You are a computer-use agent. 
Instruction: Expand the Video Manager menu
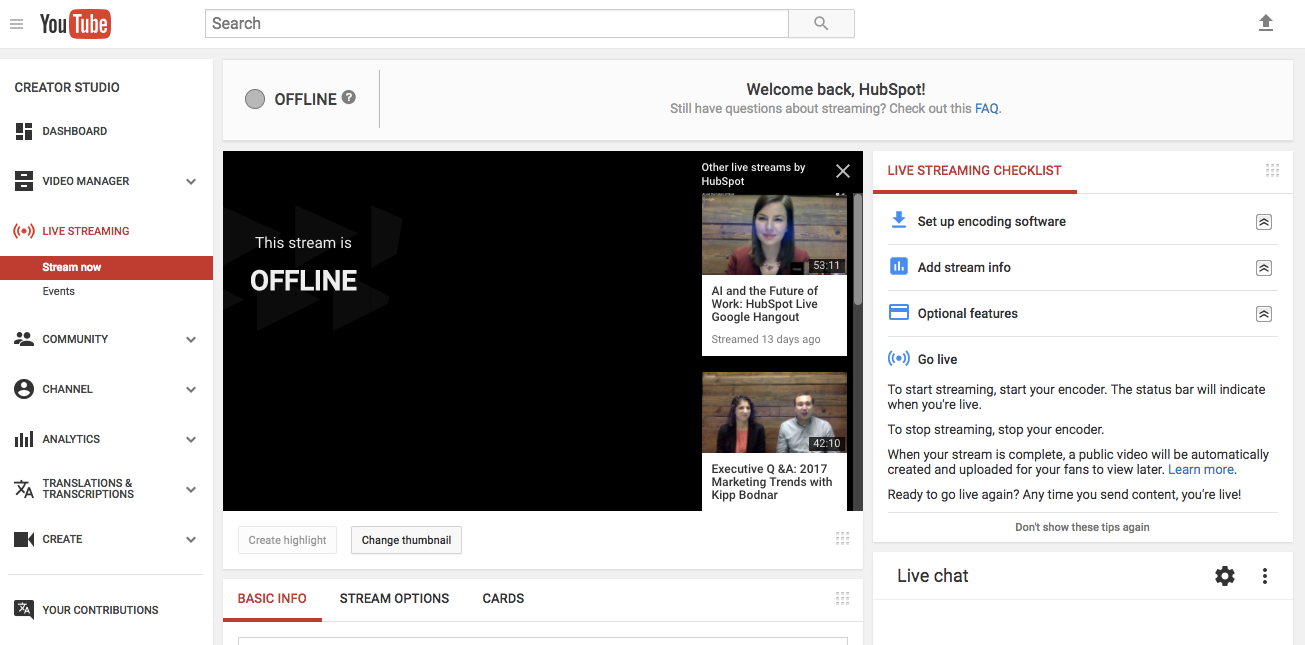[x=191, y=182]
